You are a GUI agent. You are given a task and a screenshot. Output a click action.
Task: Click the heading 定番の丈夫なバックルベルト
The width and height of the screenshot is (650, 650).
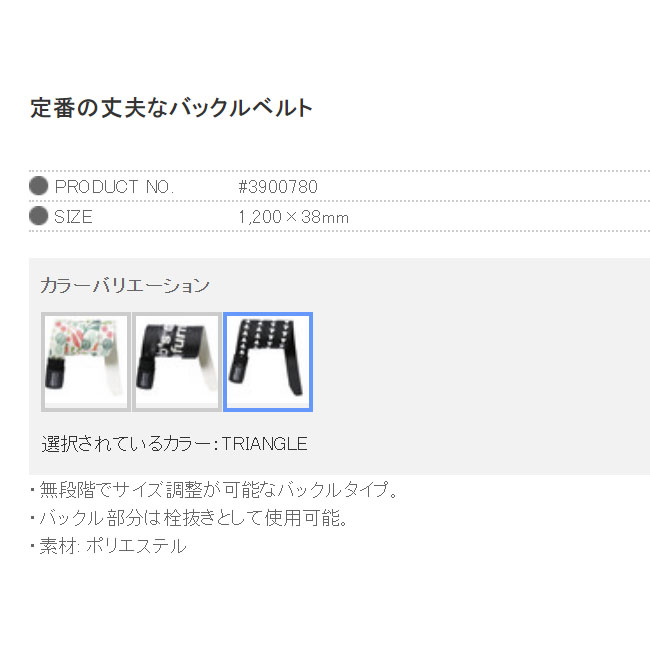coord(171,108)
